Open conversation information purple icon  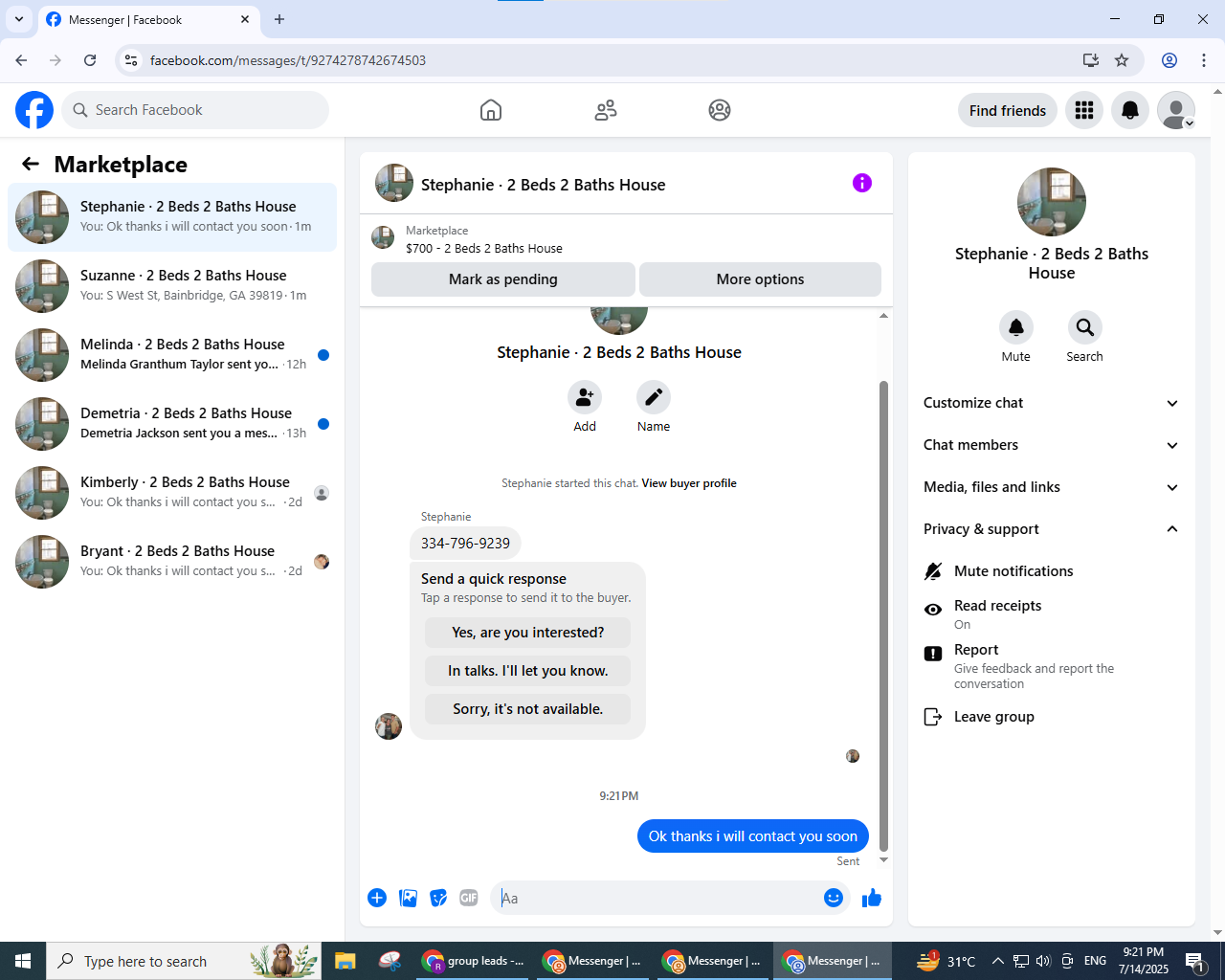coord(862,183)
